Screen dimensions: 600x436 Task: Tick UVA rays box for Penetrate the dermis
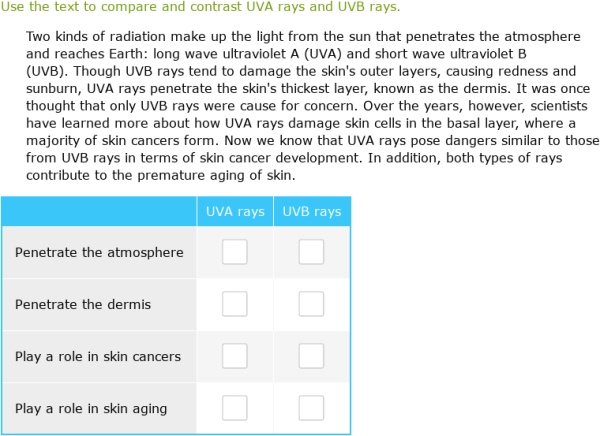tap(235, 304)
